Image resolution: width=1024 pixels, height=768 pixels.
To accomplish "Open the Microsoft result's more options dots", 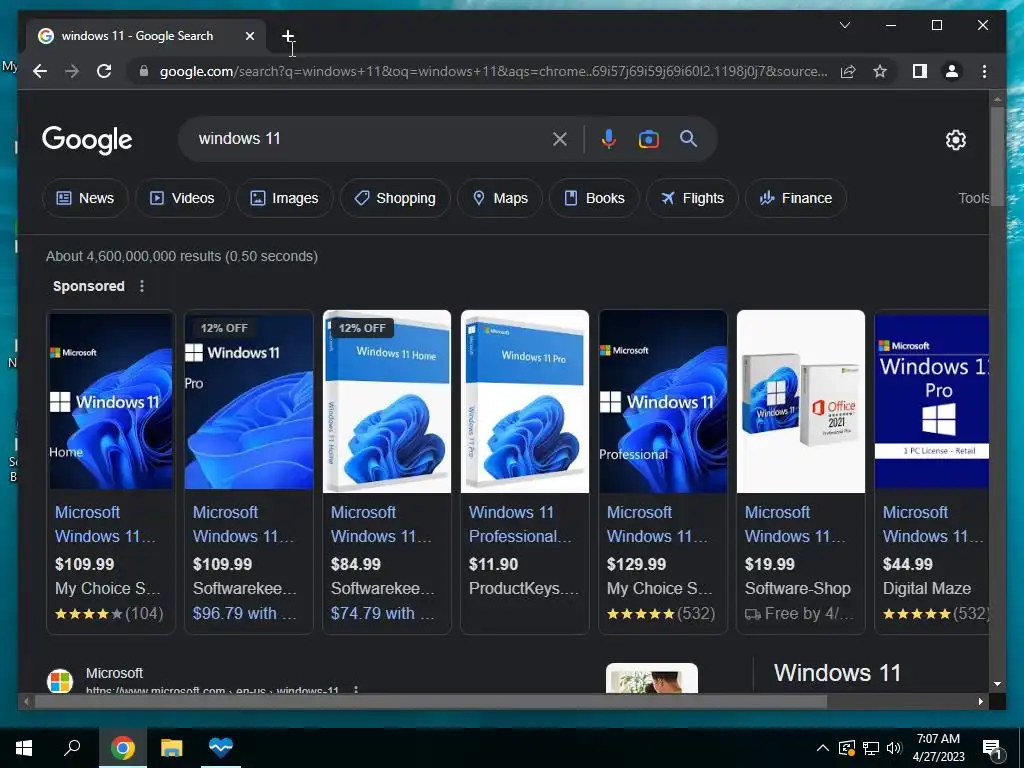I will point(356,690).
